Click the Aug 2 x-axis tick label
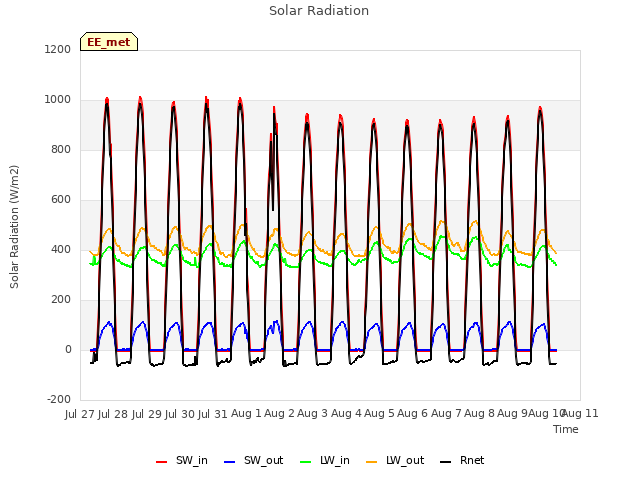This screenshot has width=640, height=480. 280,414
